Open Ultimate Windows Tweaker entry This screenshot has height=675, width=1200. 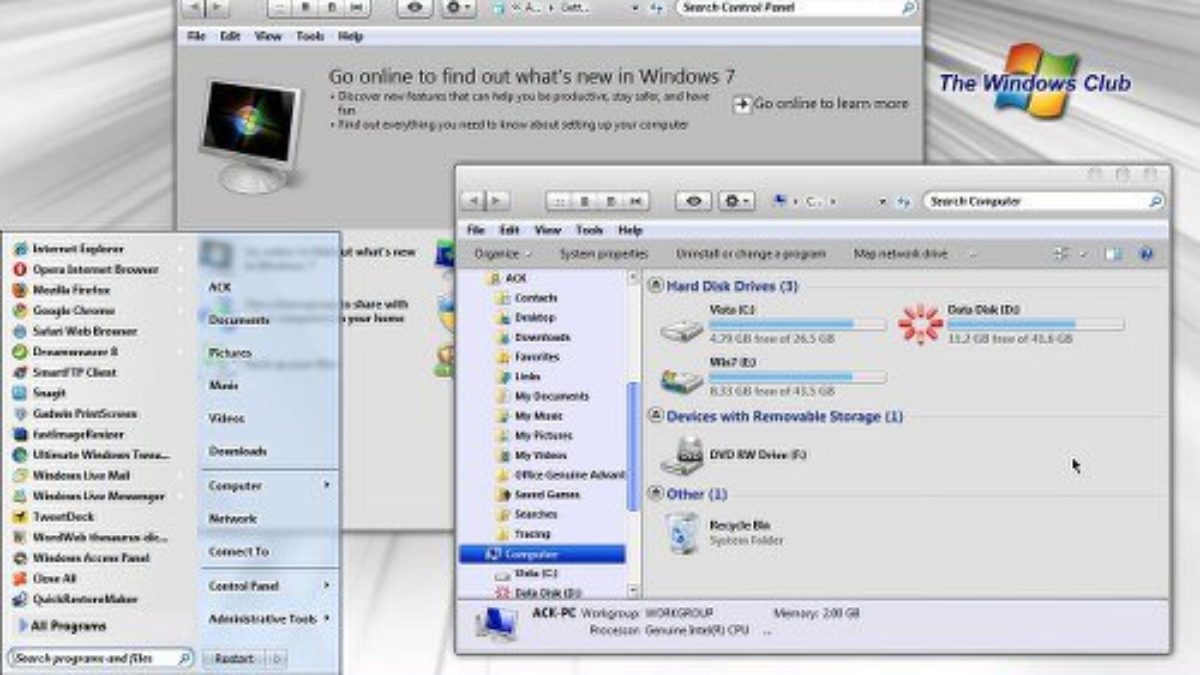(90, 455)
